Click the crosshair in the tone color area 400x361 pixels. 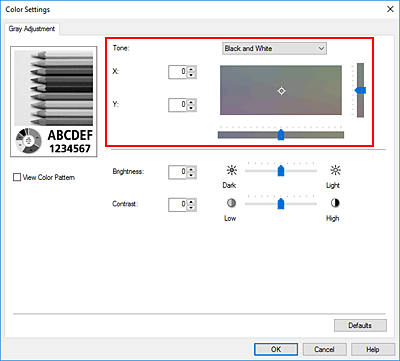coord(281,91)
